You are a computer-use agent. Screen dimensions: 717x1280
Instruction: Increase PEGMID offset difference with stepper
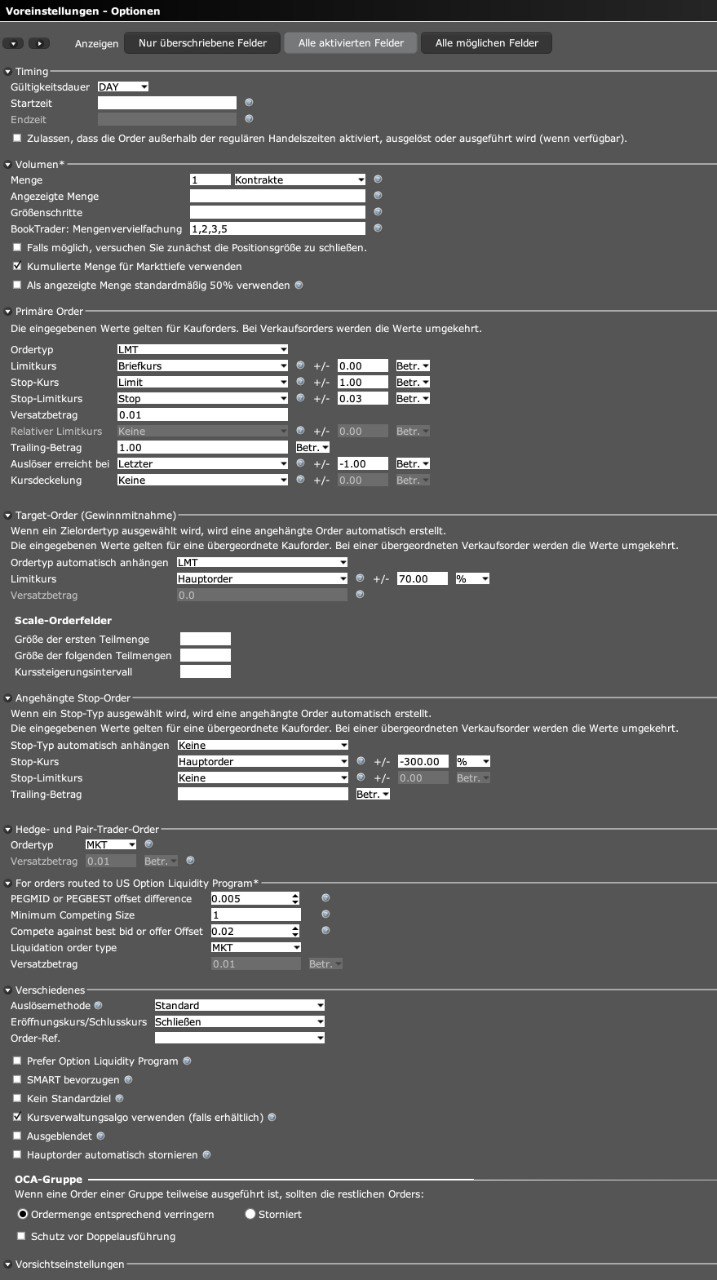[295, 895]
